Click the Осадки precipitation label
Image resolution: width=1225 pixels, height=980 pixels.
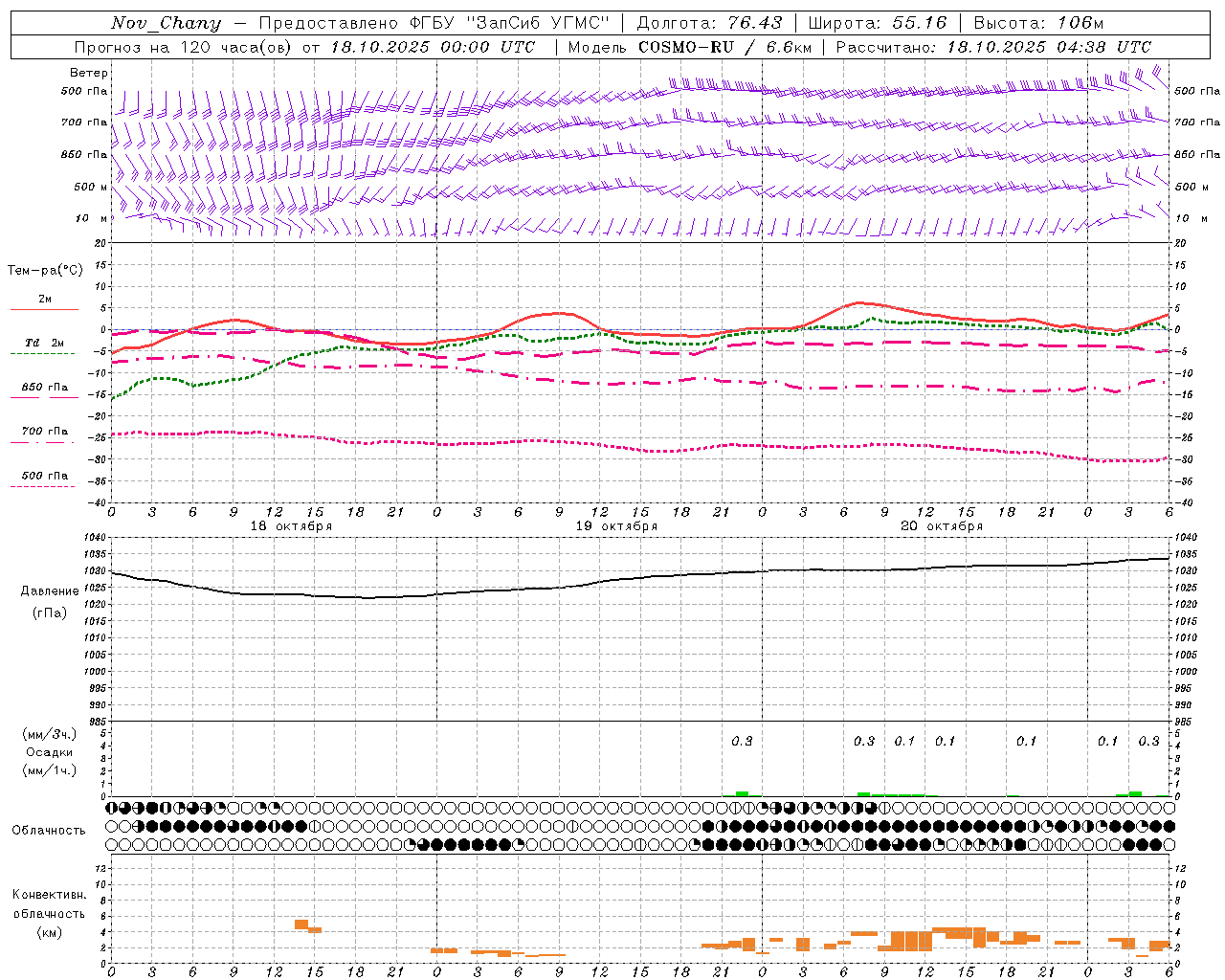point(50,752)
